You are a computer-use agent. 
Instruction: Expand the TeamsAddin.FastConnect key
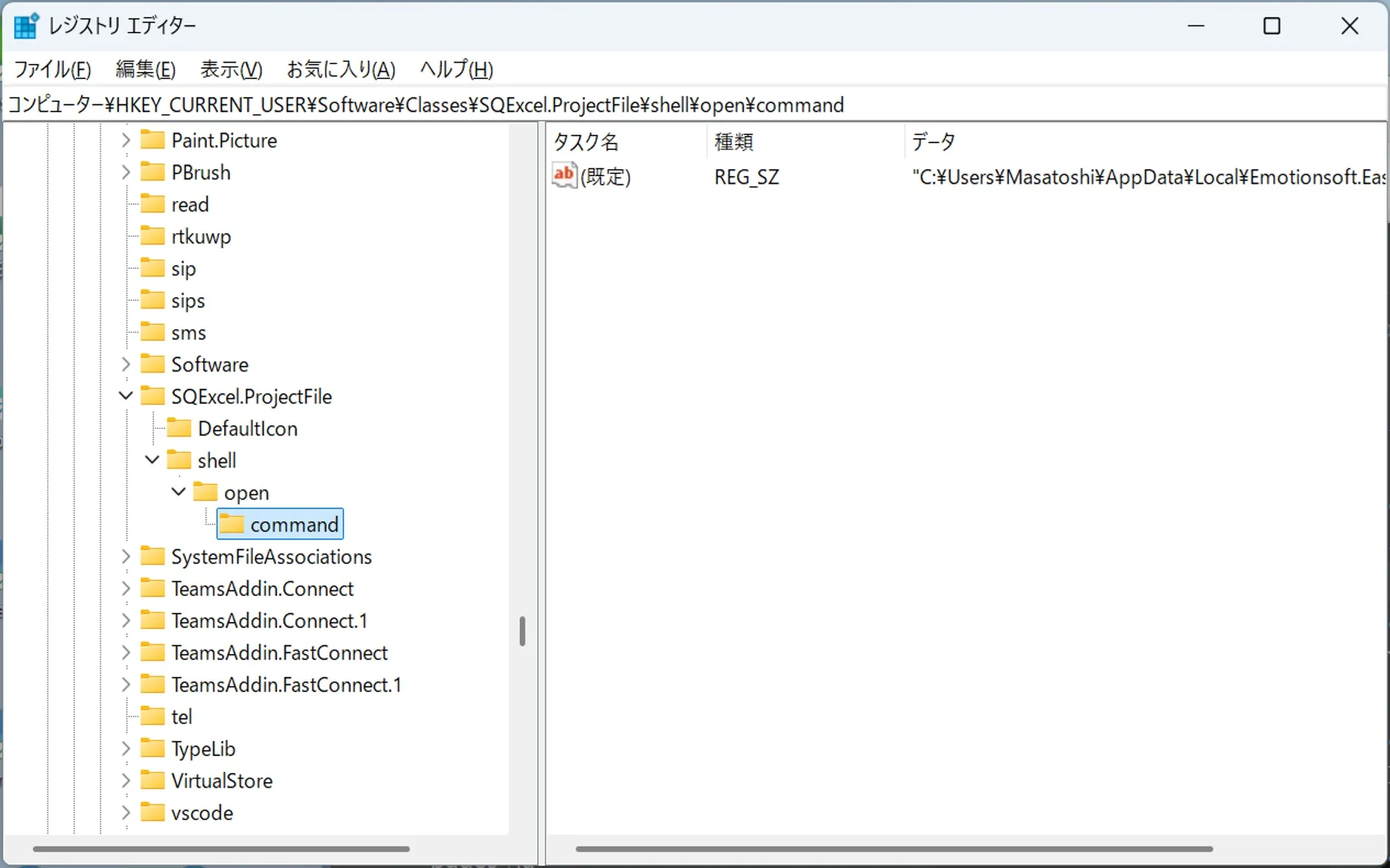point(126,652)
